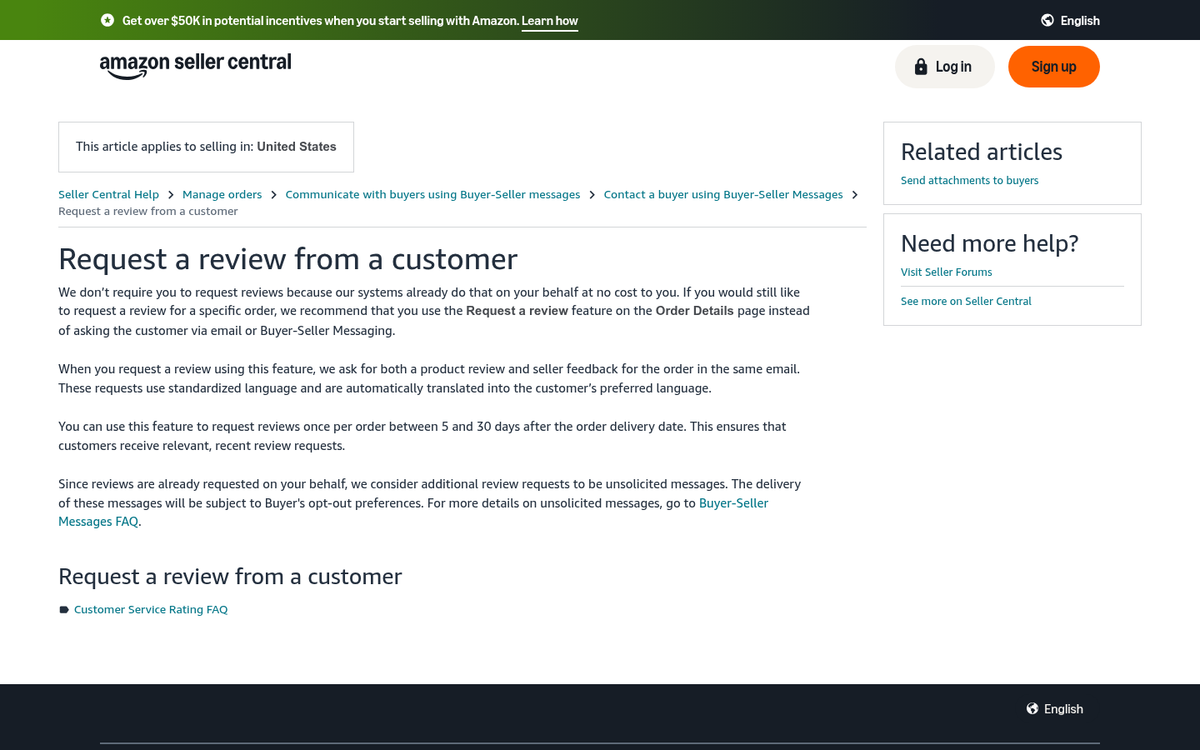Screen dimensions: 1200x750
Task: Click the chevron after Seller Central Help
Action: click(170, 194)
